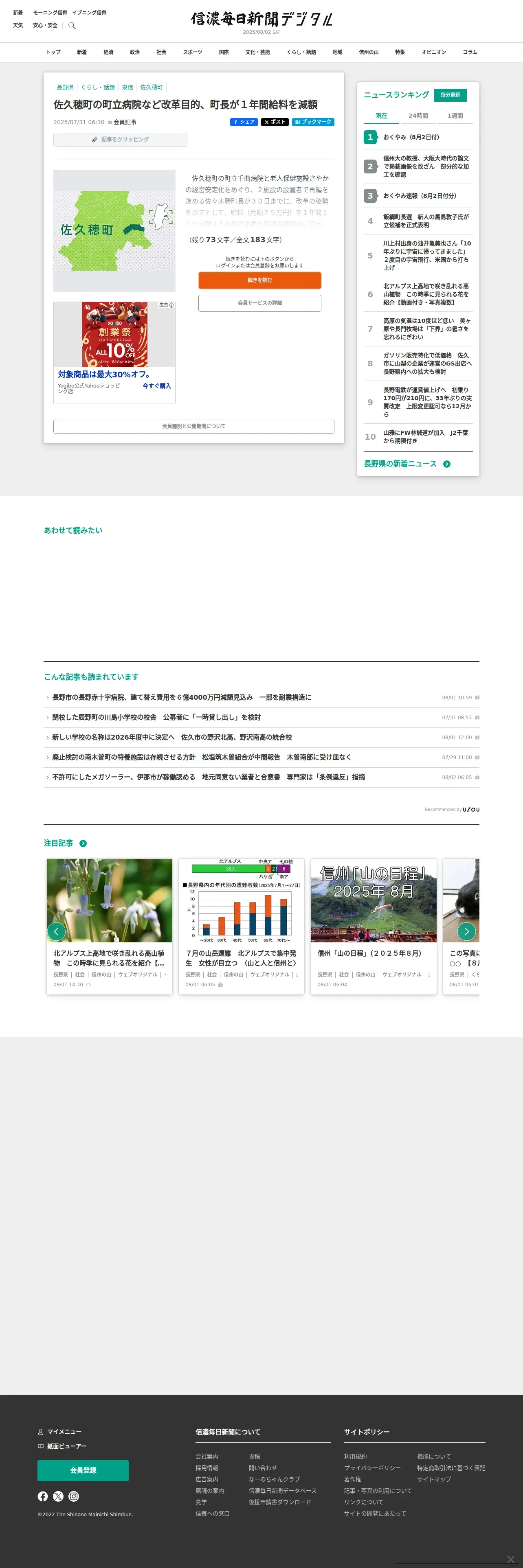Open article 不許可にしたメガソーラー、伊那市
Screen dimensions: 523x1568
point(209,777)
